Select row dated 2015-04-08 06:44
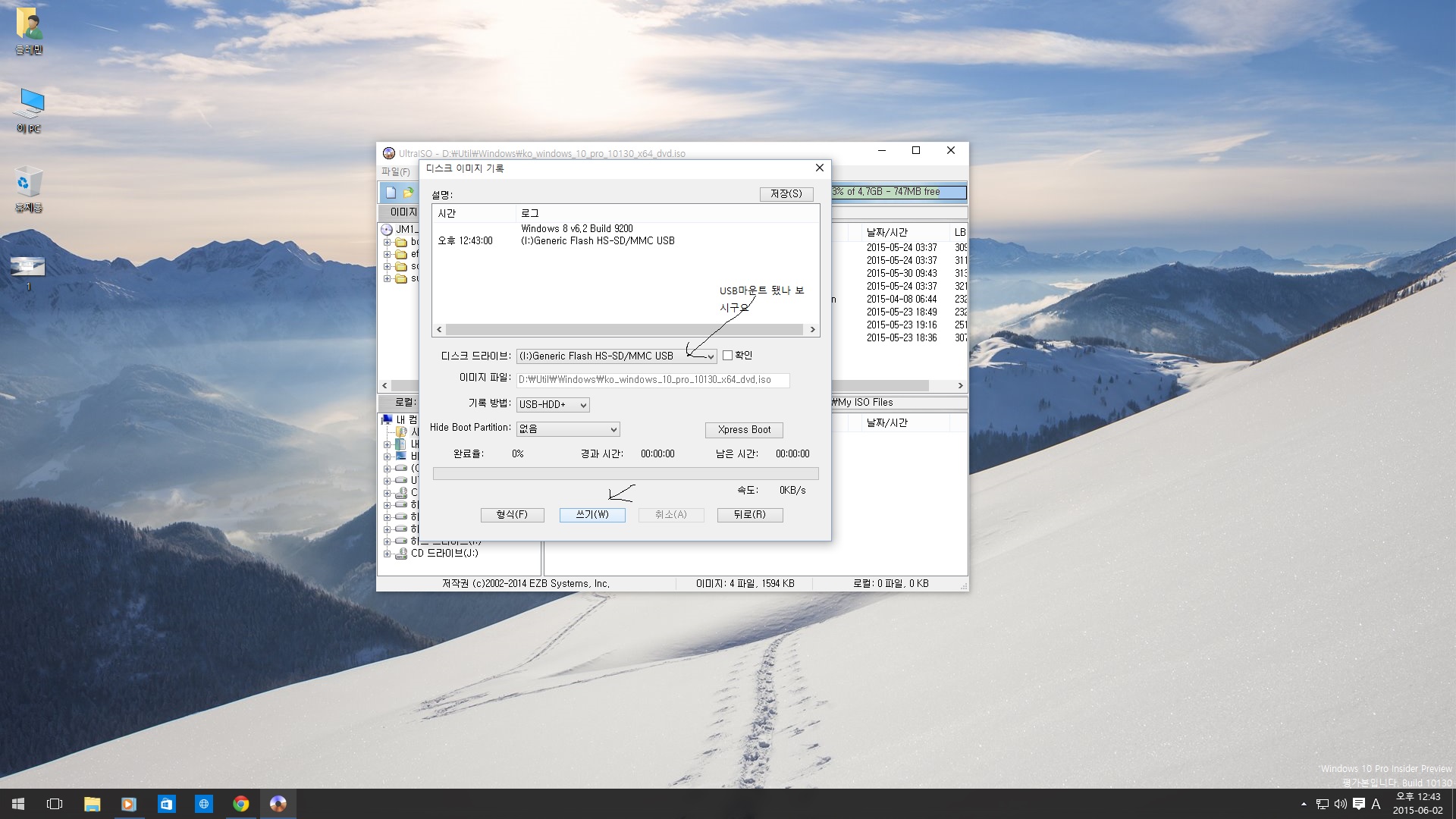Screen dimensions: 1456x819 [901, 300]
